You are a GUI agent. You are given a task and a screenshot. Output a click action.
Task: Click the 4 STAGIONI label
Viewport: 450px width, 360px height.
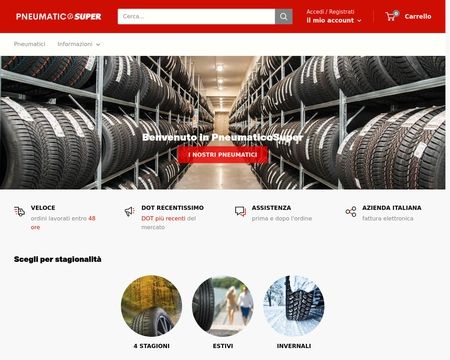click(151, 346)
